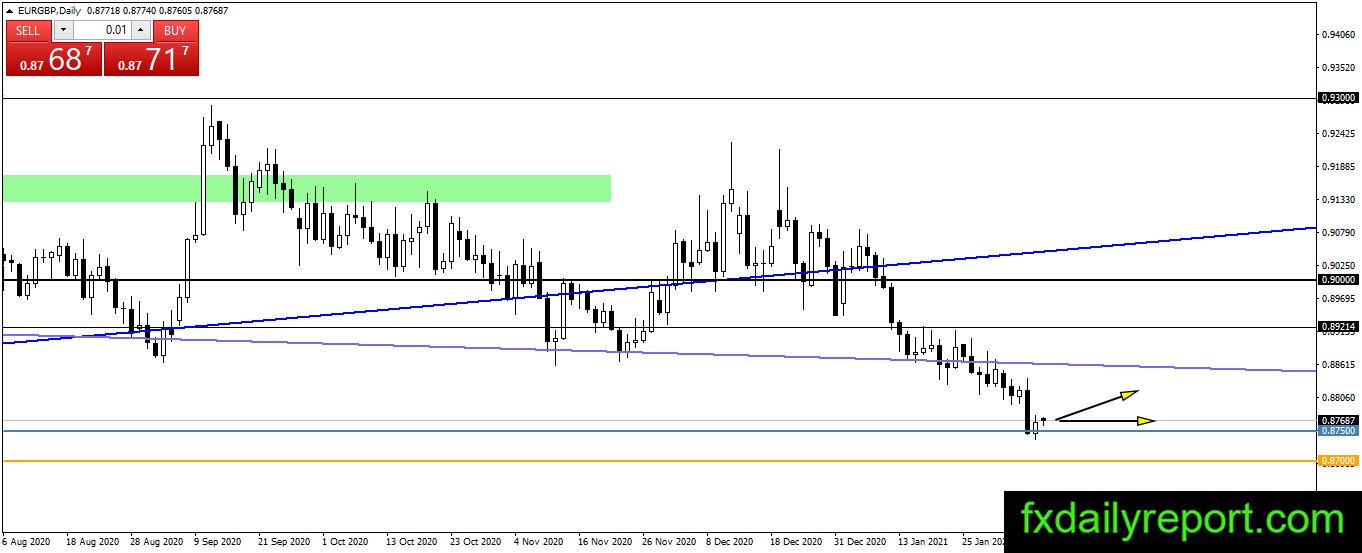This screenshot has width=1362, height=553.
Task: Click the 23 Oct 2020 date label
Action: coord(475,542)
